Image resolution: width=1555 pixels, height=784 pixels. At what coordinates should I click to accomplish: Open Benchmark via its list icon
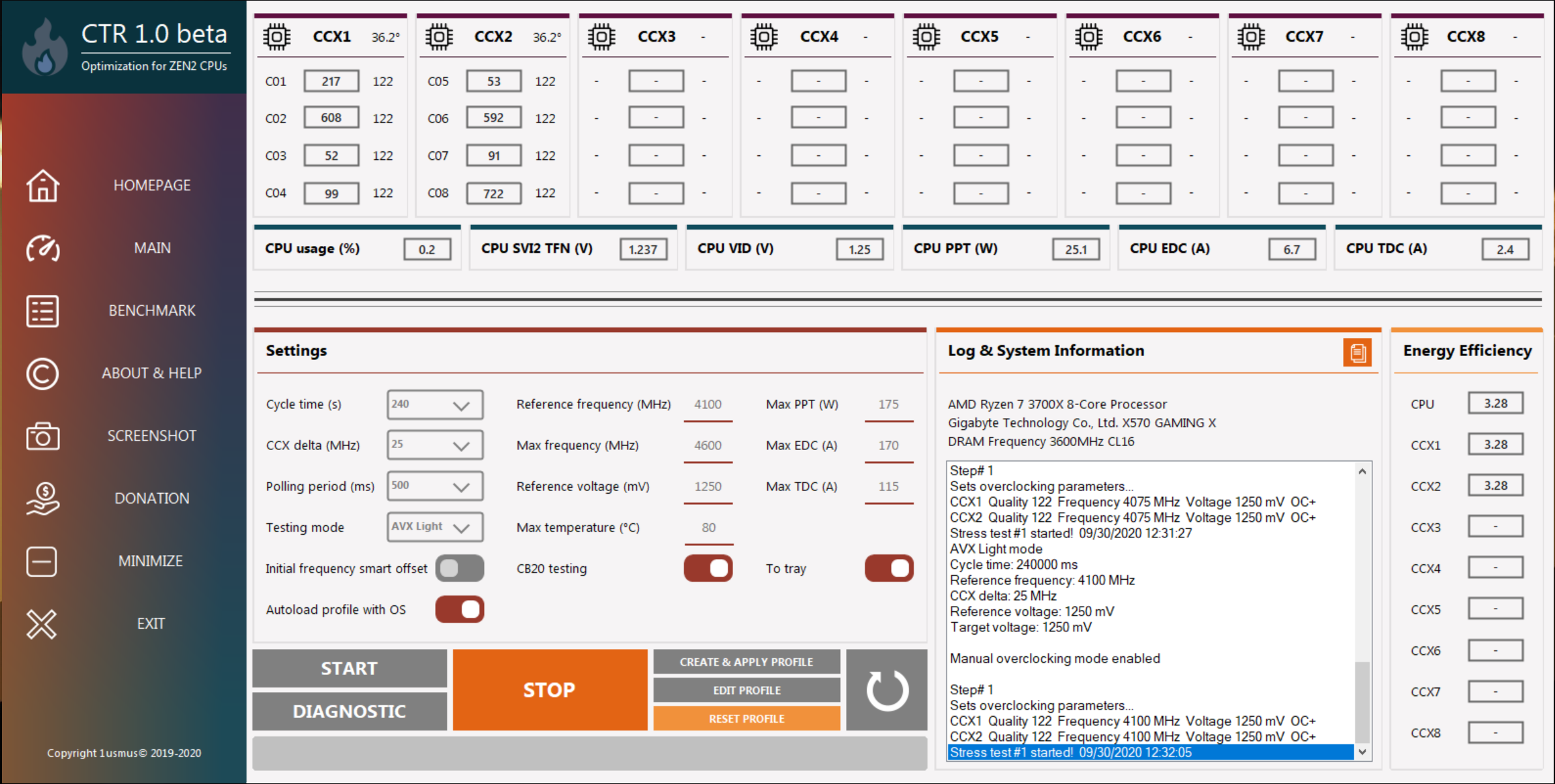point(43,311)
